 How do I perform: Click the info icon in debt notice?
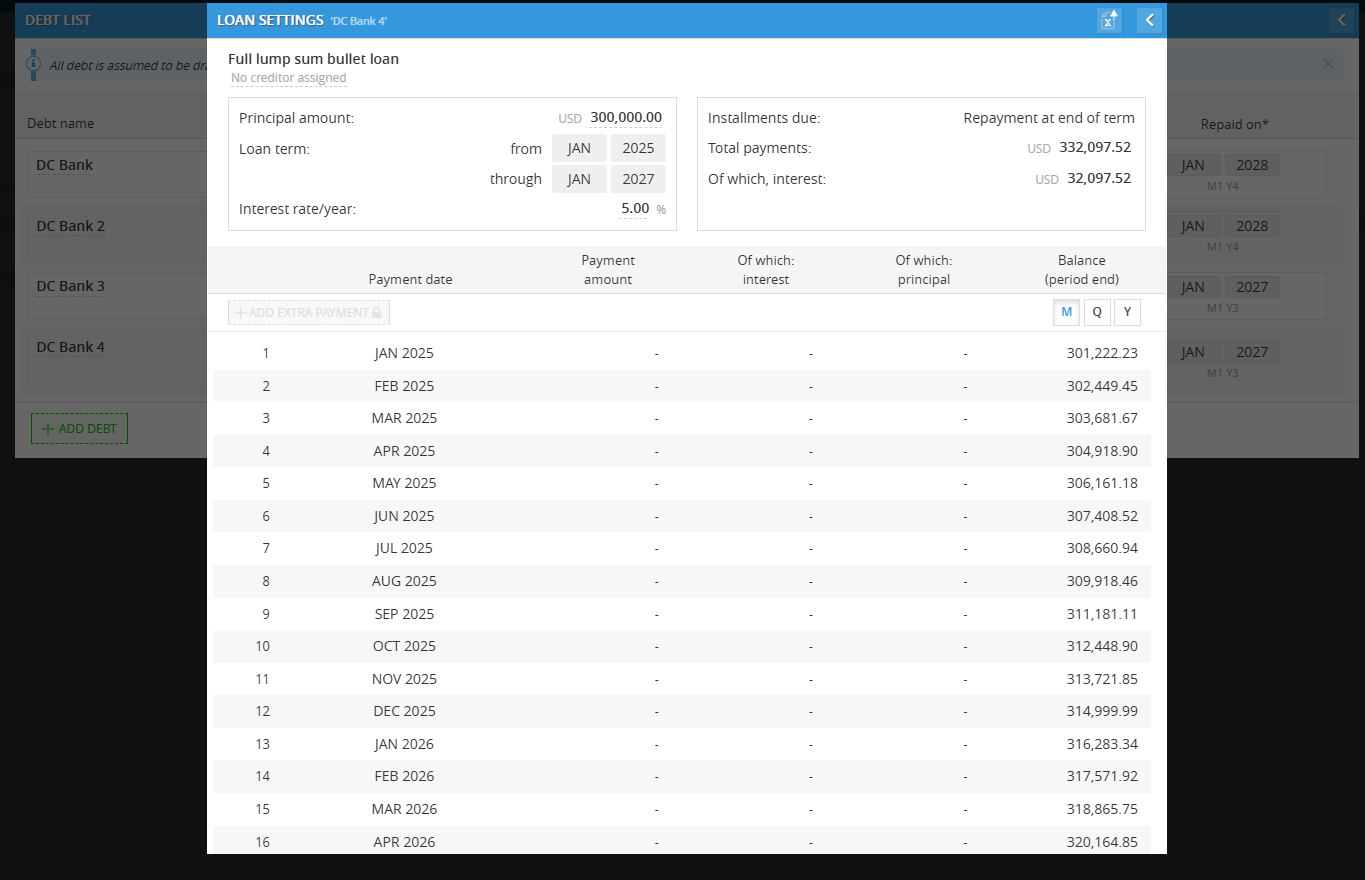point(33,65)
